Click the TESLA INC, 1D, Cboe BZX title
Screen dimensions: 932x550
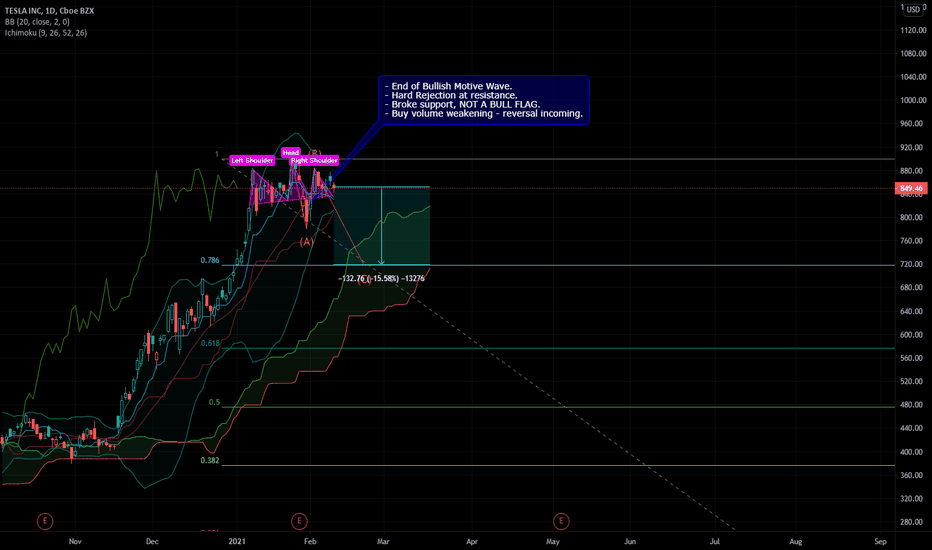tap(49, 11)
